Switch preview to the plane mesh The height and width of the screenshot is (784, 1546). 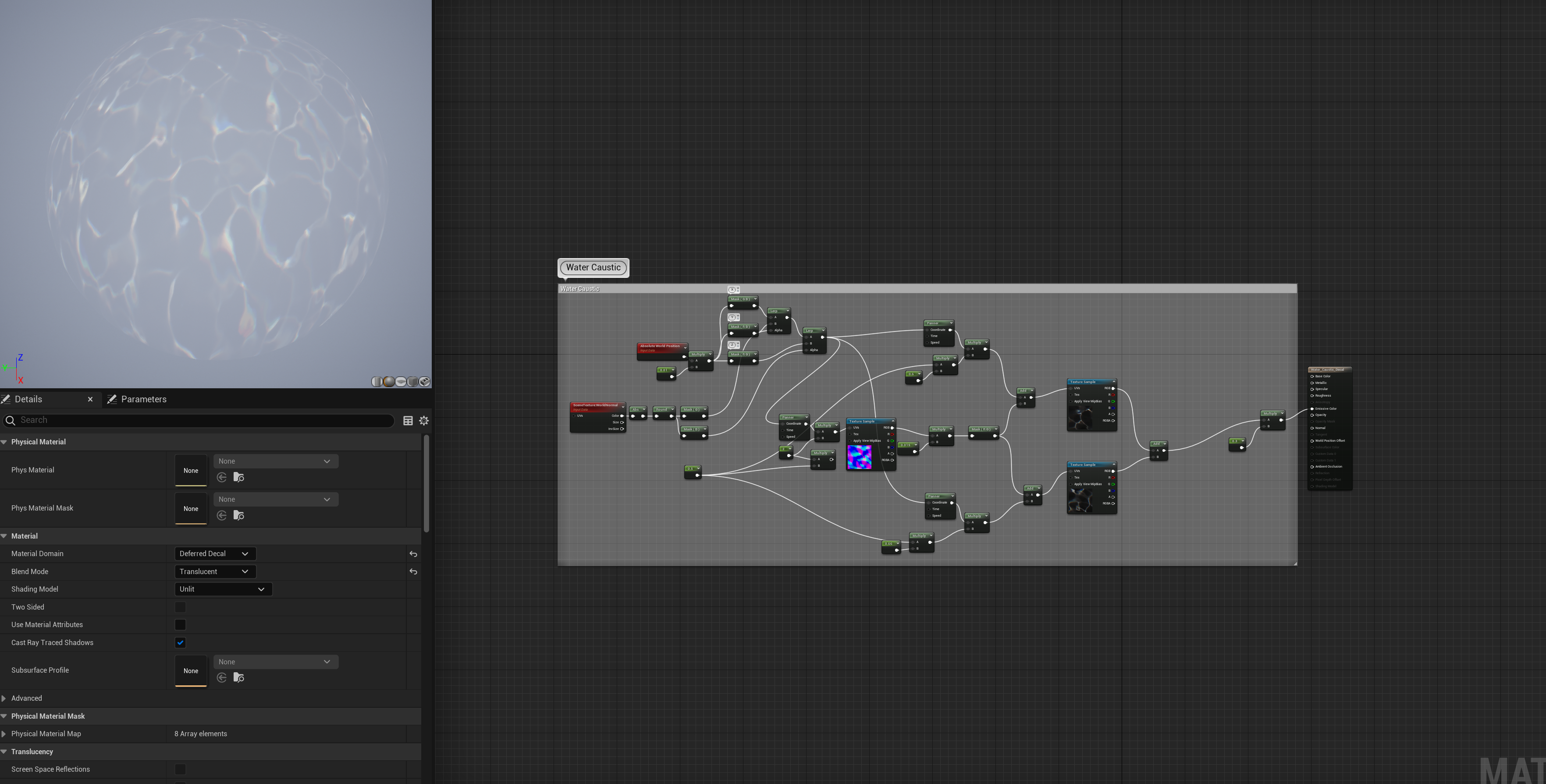400,382
